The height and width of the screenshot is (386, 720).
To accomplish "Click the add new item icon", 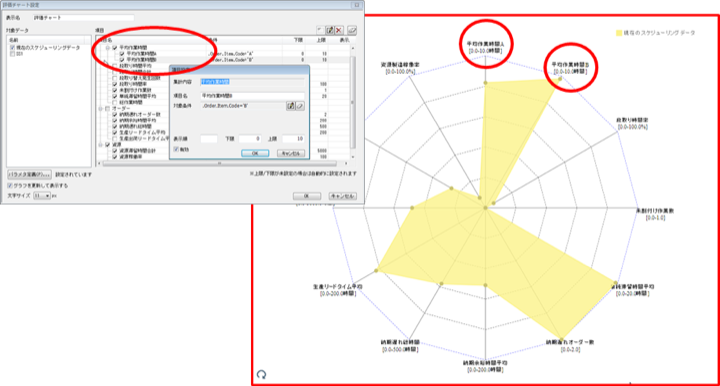I will click(321, 30).
